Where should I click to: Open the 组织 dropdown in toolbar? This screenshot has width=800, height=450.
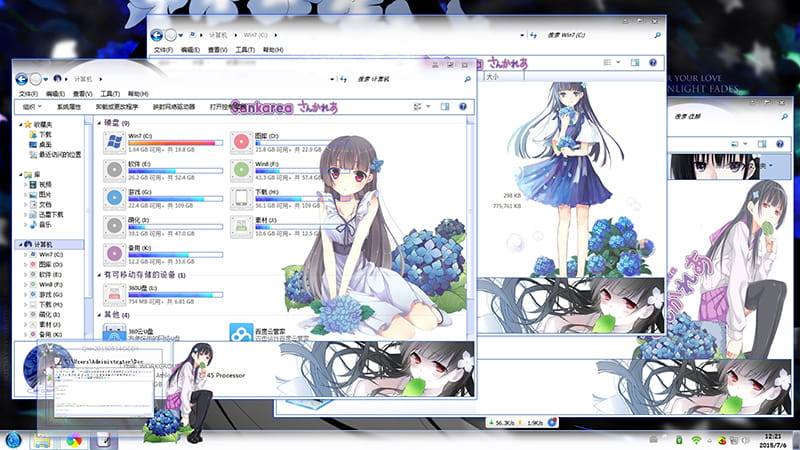32,107
